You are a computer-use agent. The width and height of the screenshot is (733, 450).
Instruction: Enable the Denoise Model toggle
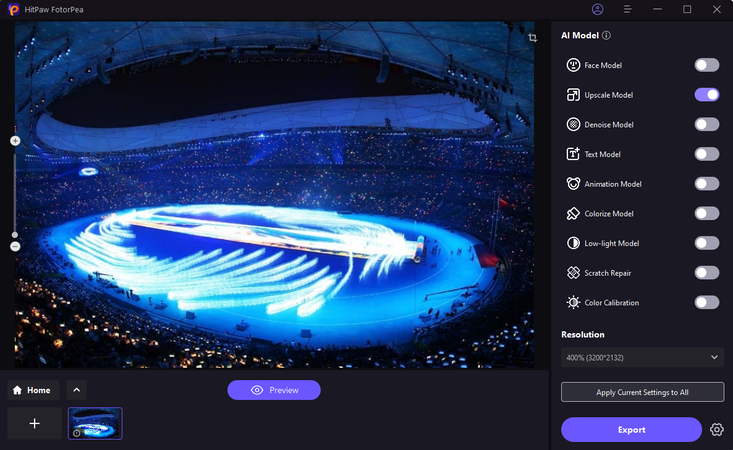[x=707, y=125]
